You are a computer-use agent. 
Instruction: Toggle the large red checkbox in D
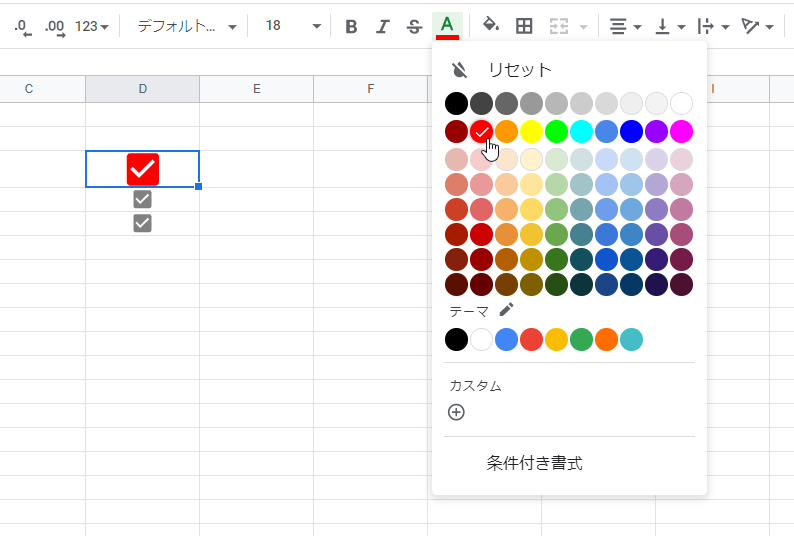coord(143,169)
